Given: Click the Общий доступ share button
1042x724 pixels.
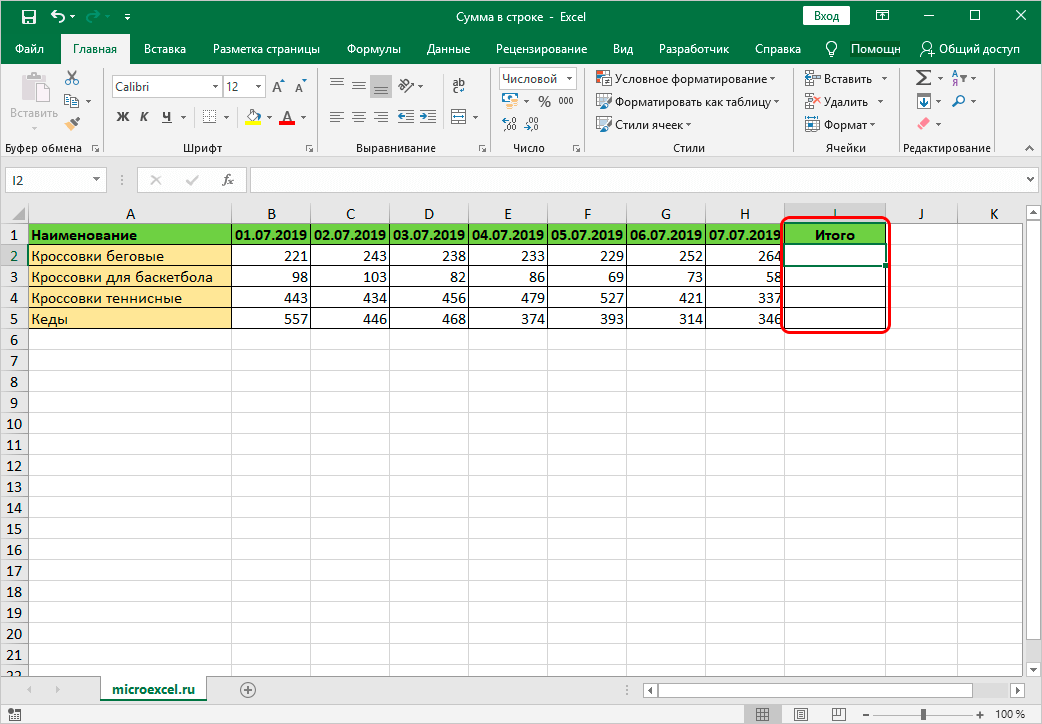Looking at the screenshot, I should (x=970, y=49).
